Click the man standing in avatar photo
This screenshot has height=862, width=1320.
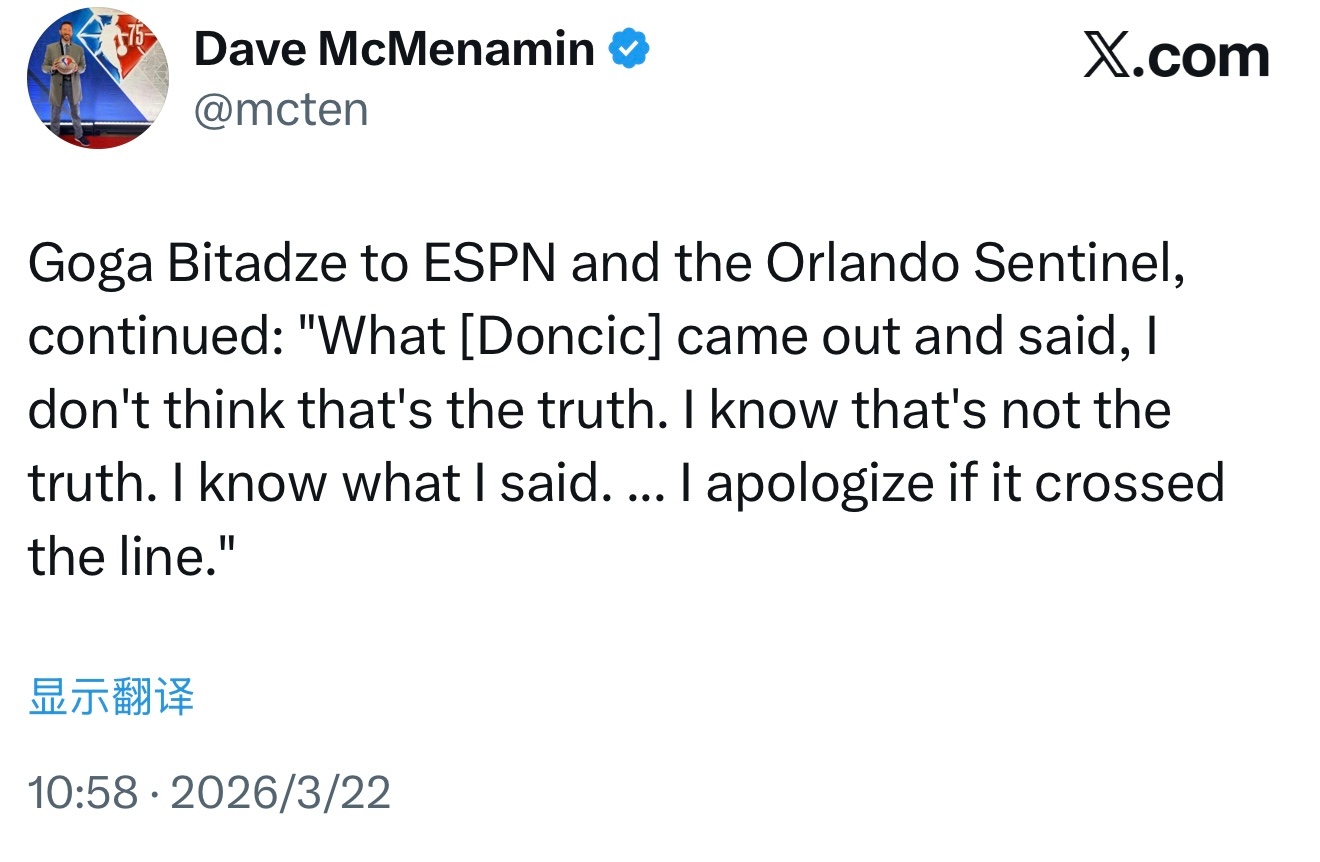[x=66, y=83]
